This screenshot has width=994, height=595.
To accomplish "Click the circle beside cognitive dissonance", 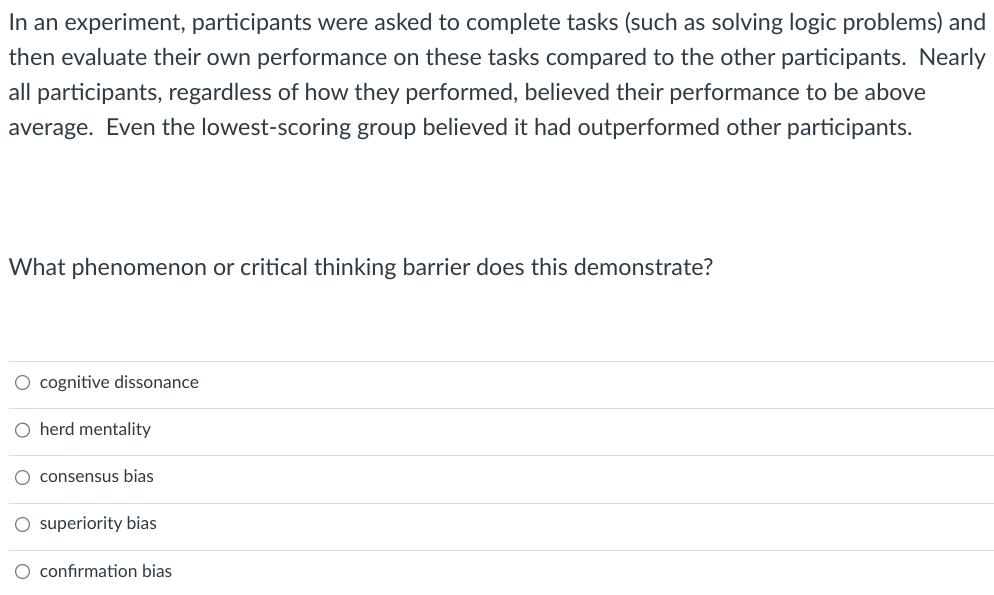I will [x=22, y=382].
